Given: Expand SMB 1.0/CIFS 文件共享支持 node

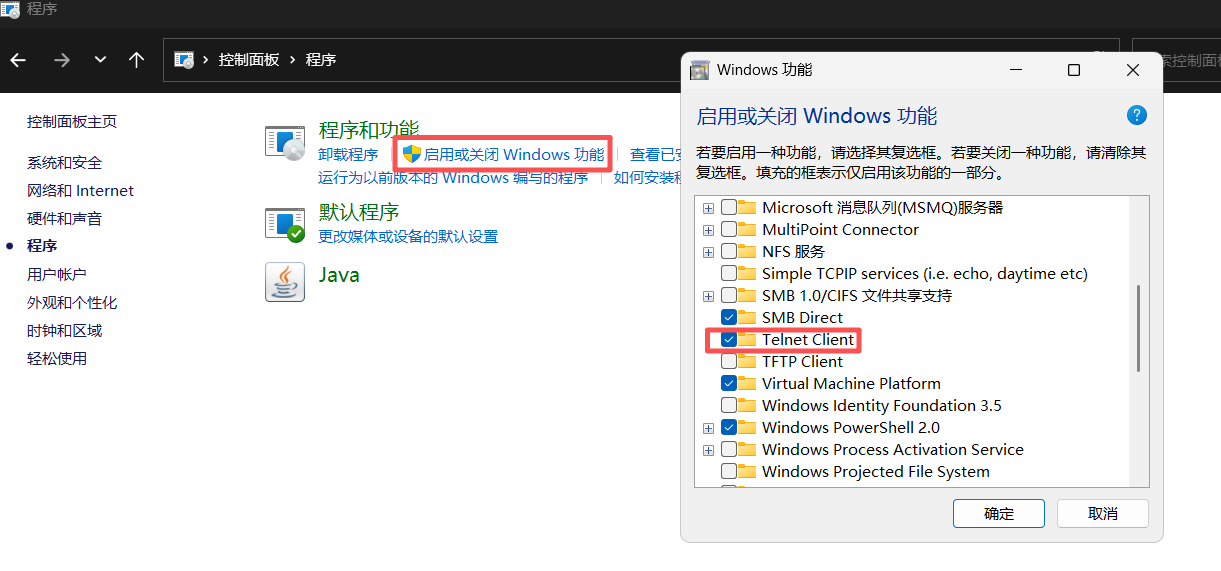Looking at the screenshot, I should coord(708,296).
